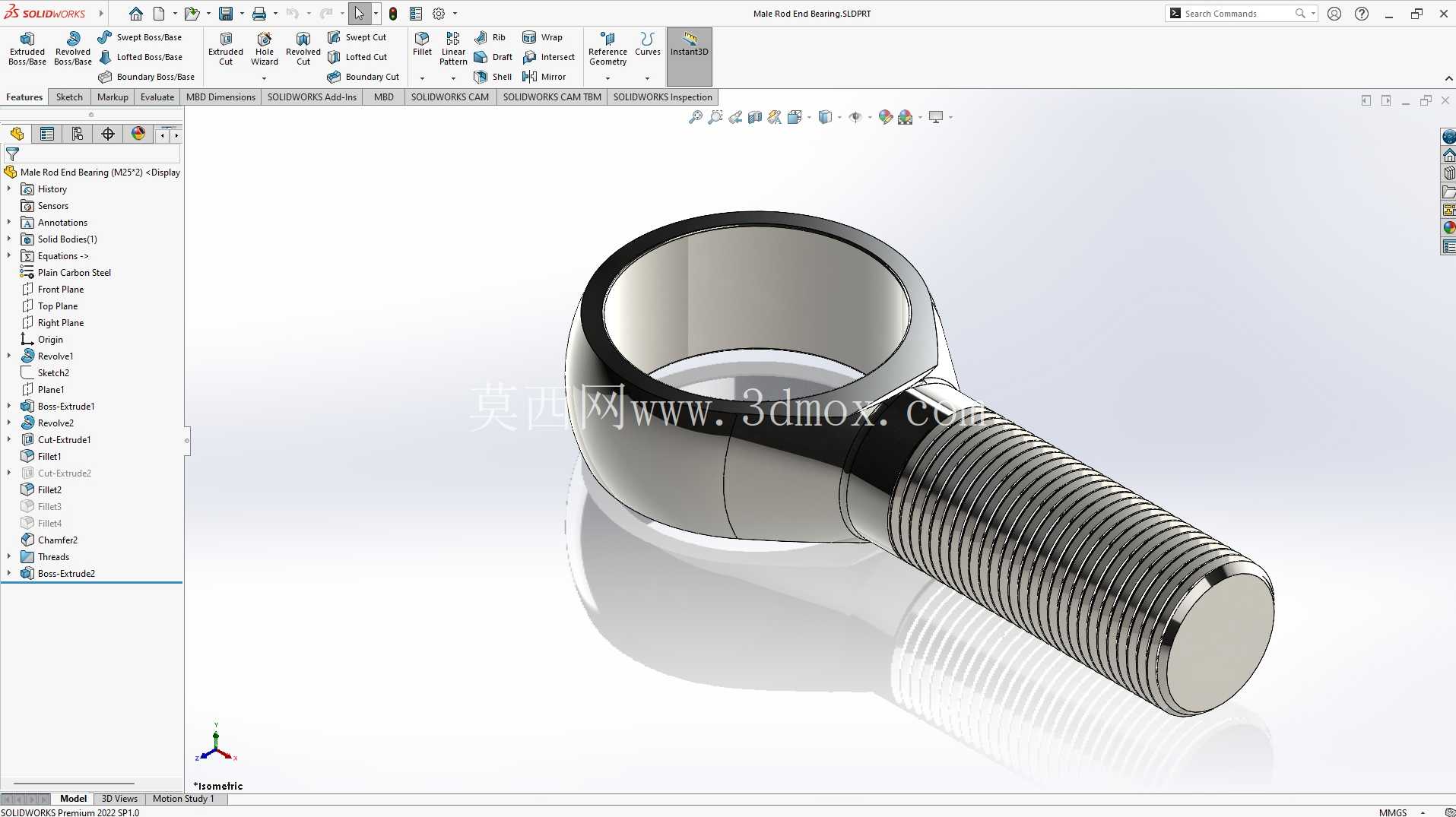Start a Revolved Cut feature
1456x817 pixels.
coord(303,49)
